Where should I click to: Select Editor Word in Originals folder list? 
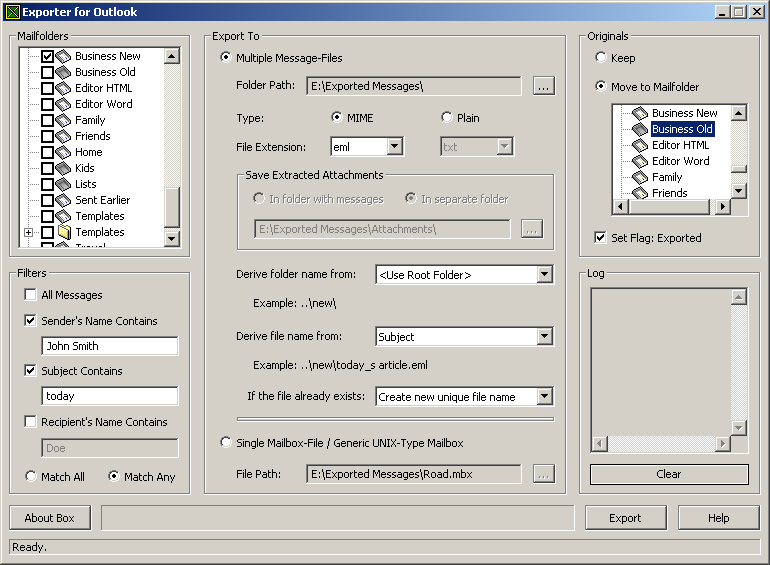680,161
